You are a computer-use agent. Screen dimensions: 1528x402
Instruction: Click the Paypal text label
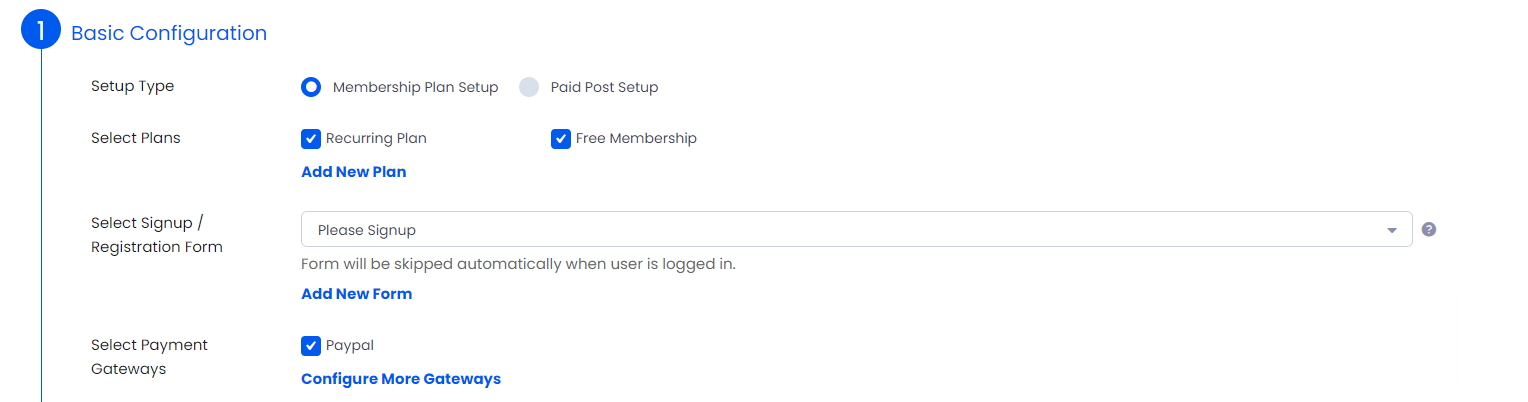[350, 345]
